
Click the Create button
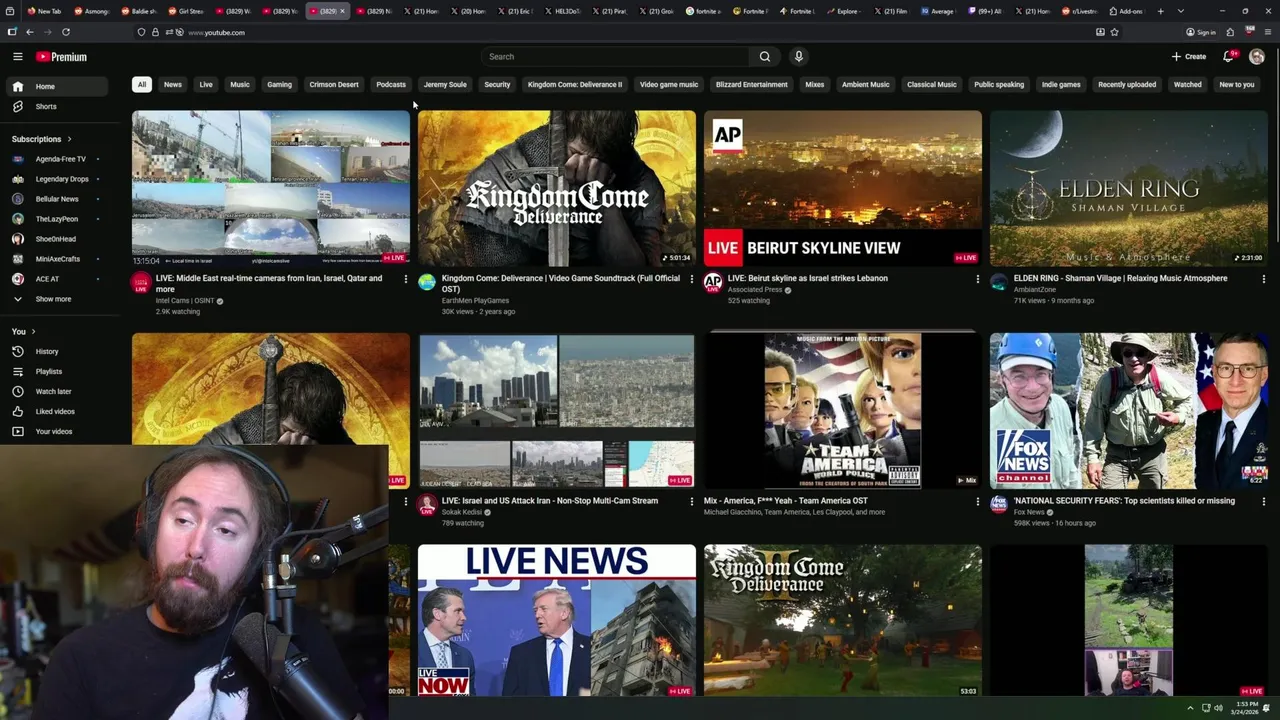coord(1189,57)
